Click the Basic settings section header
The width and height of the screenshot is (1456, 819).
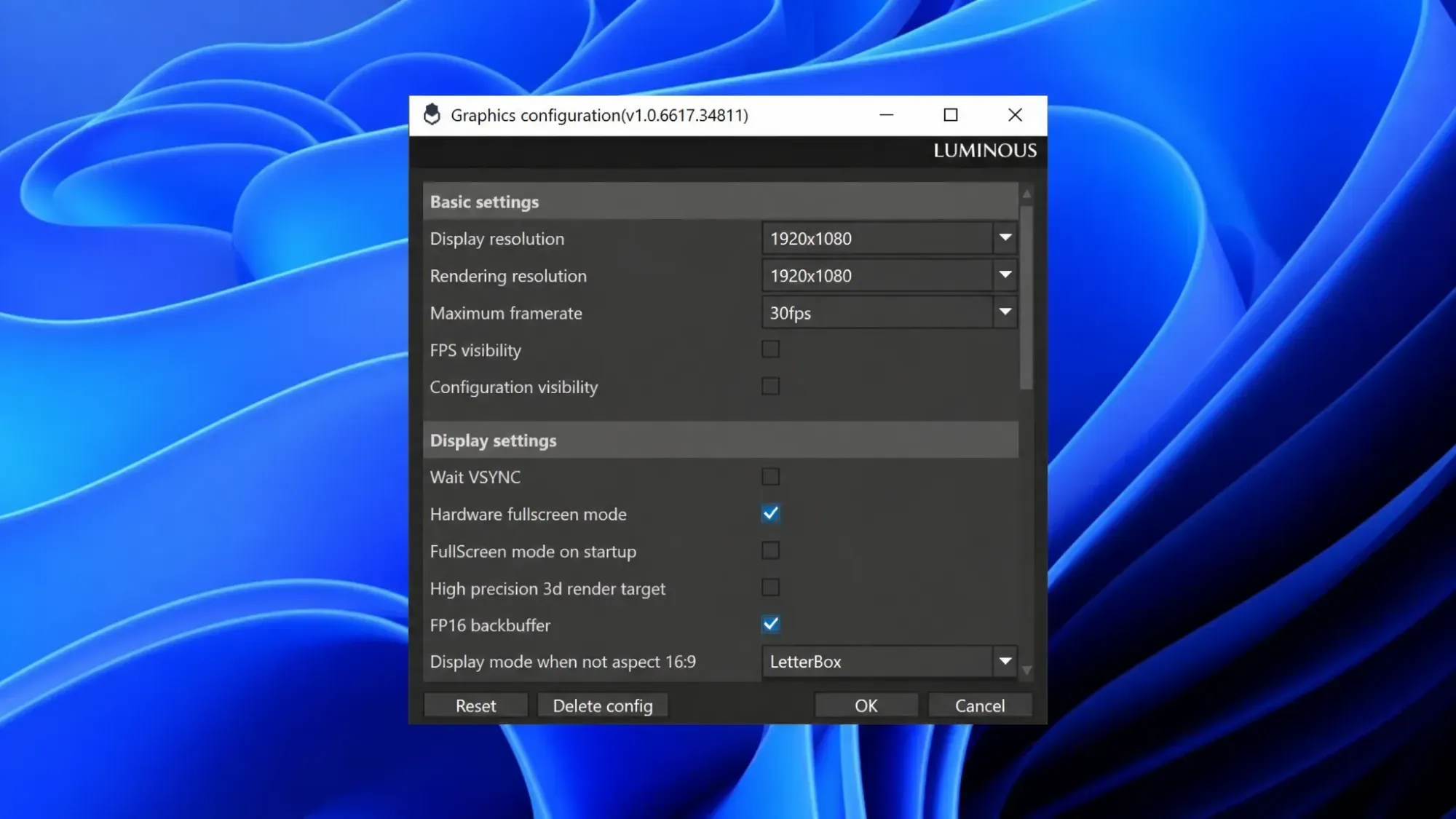pyautogui.click(x=721, y=202)
